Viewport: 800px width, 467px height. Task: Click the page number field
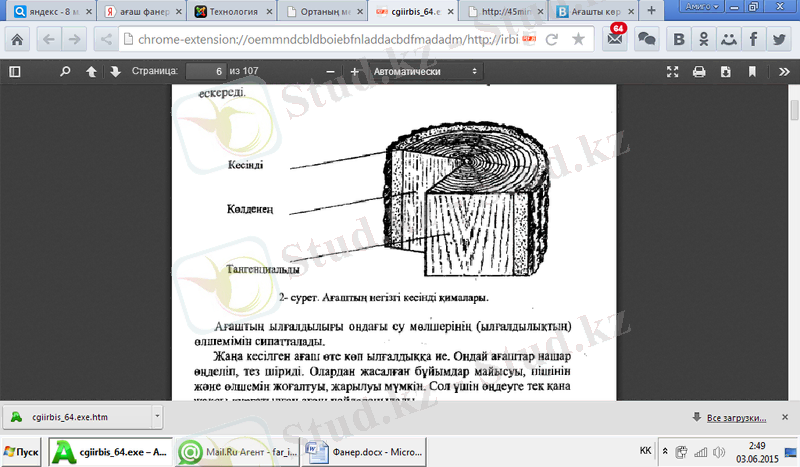click(205, 72)
